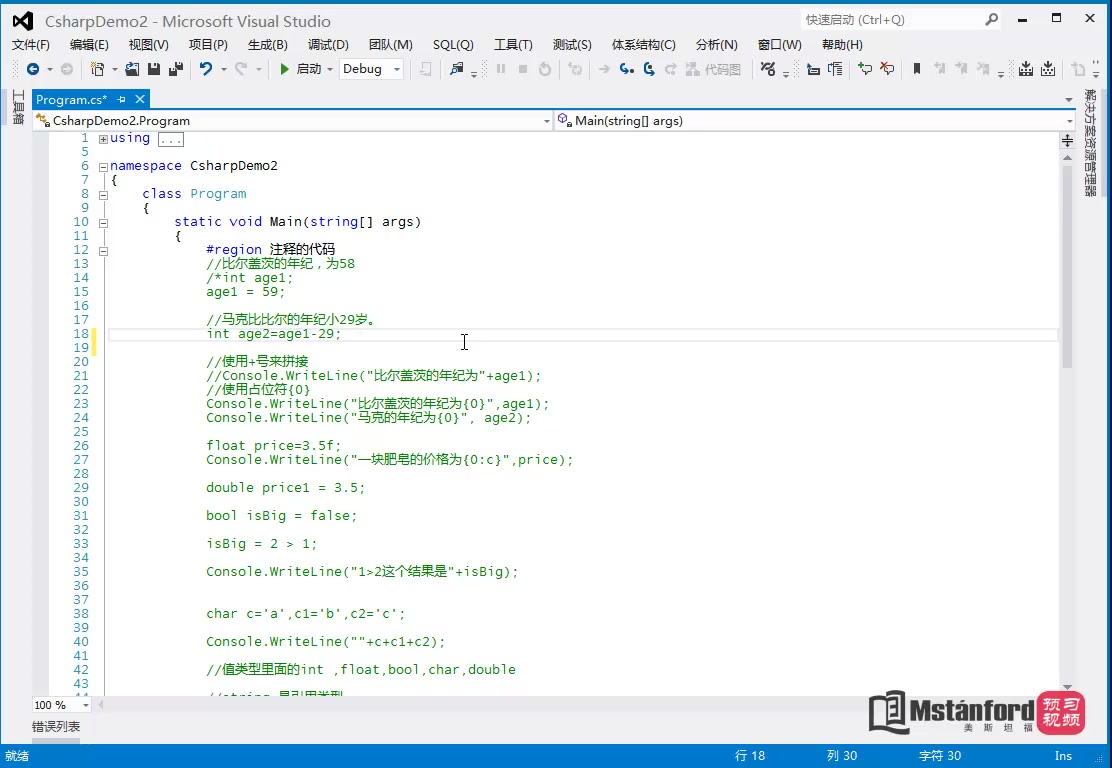Click the 启动 start button label
This screenshot has width=1112, height=768.
308,69
